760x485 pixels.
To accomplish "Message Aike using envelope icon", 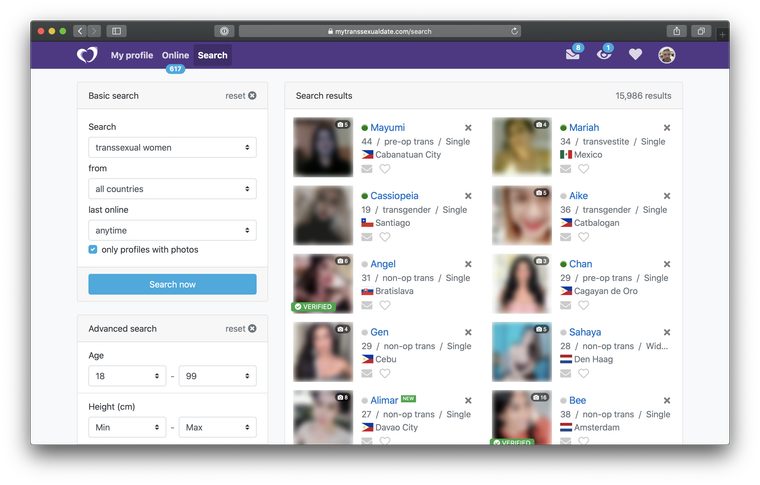I will point(566,237).
